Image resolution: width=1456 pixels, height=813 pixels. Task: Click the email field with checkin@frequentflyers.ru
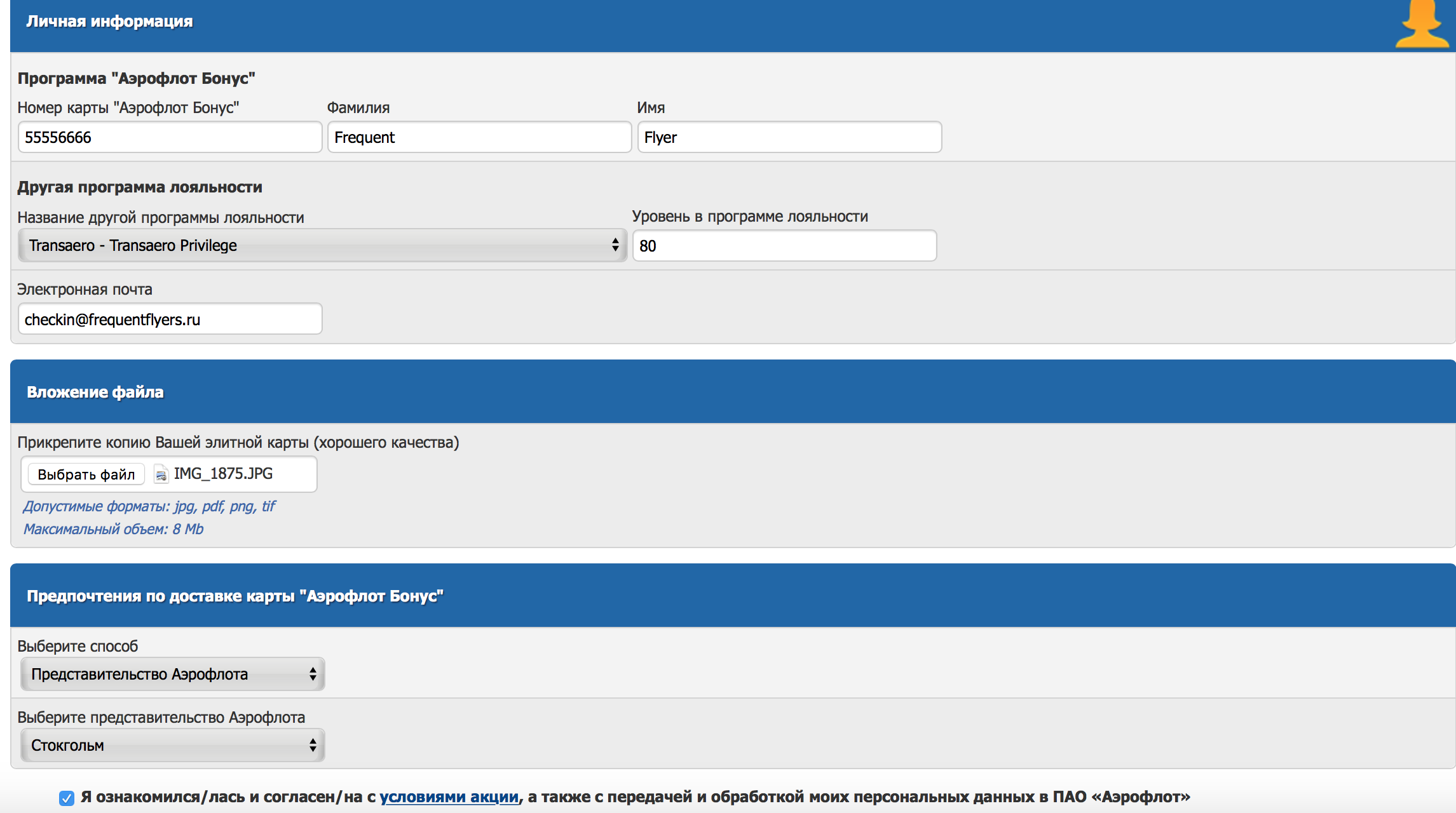point(170,319)
